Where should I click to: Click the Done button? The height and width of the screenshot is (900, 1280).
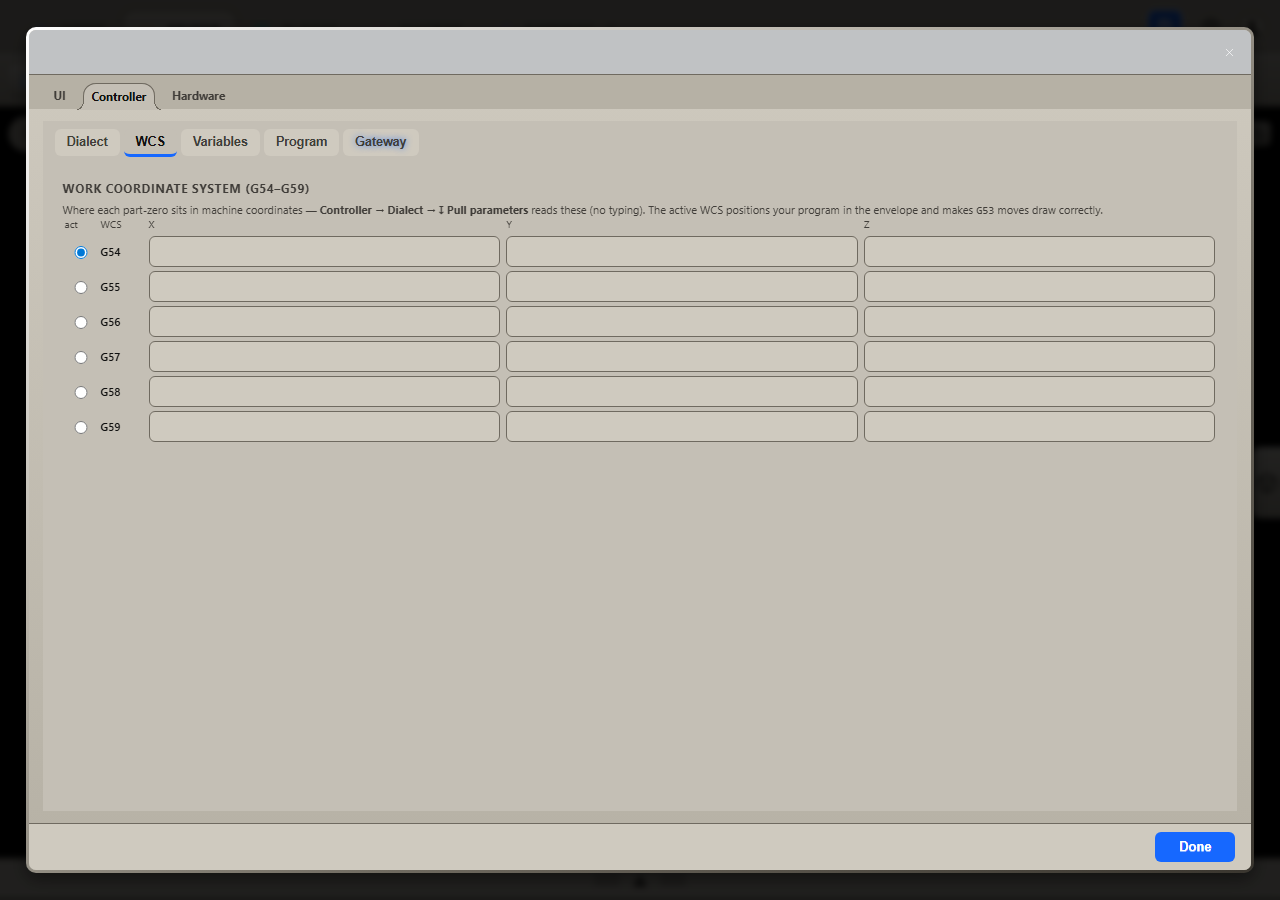click(1195, 847)
